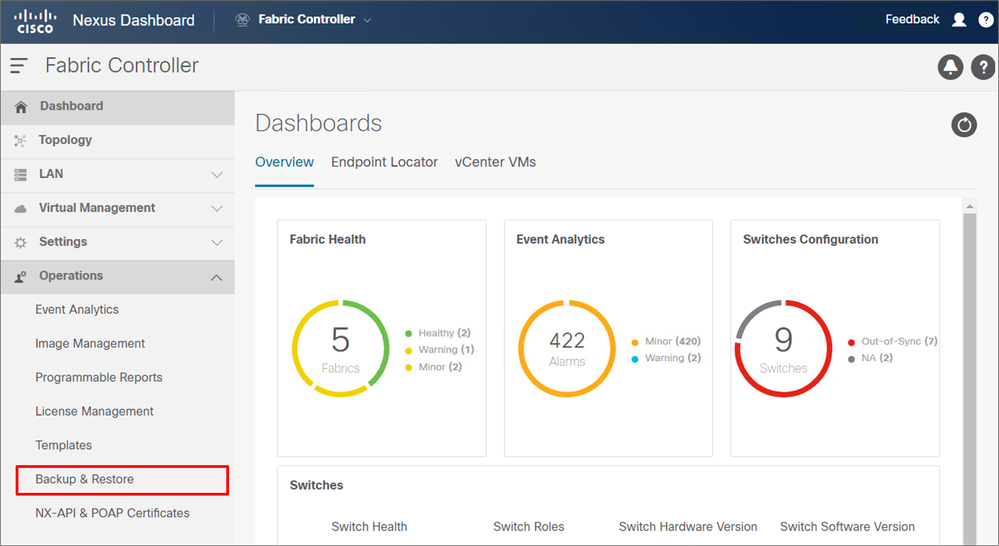Open the Feedback link
The image size is (999, 546).
point(912,19)
